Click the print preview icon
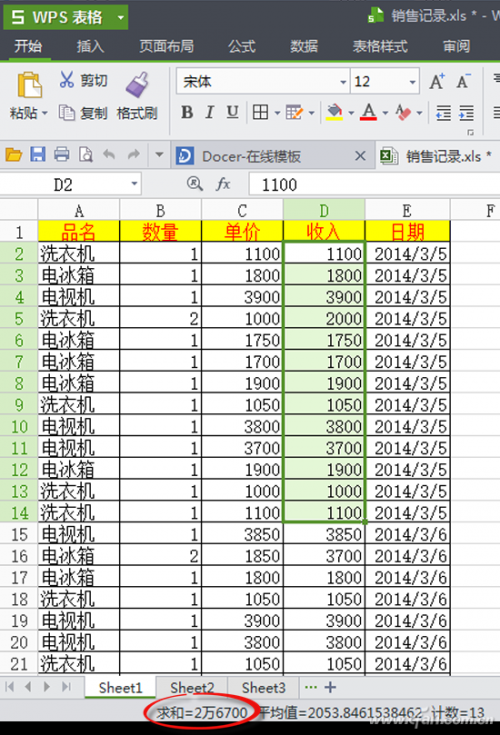500x735 pixels. [86, 154]
